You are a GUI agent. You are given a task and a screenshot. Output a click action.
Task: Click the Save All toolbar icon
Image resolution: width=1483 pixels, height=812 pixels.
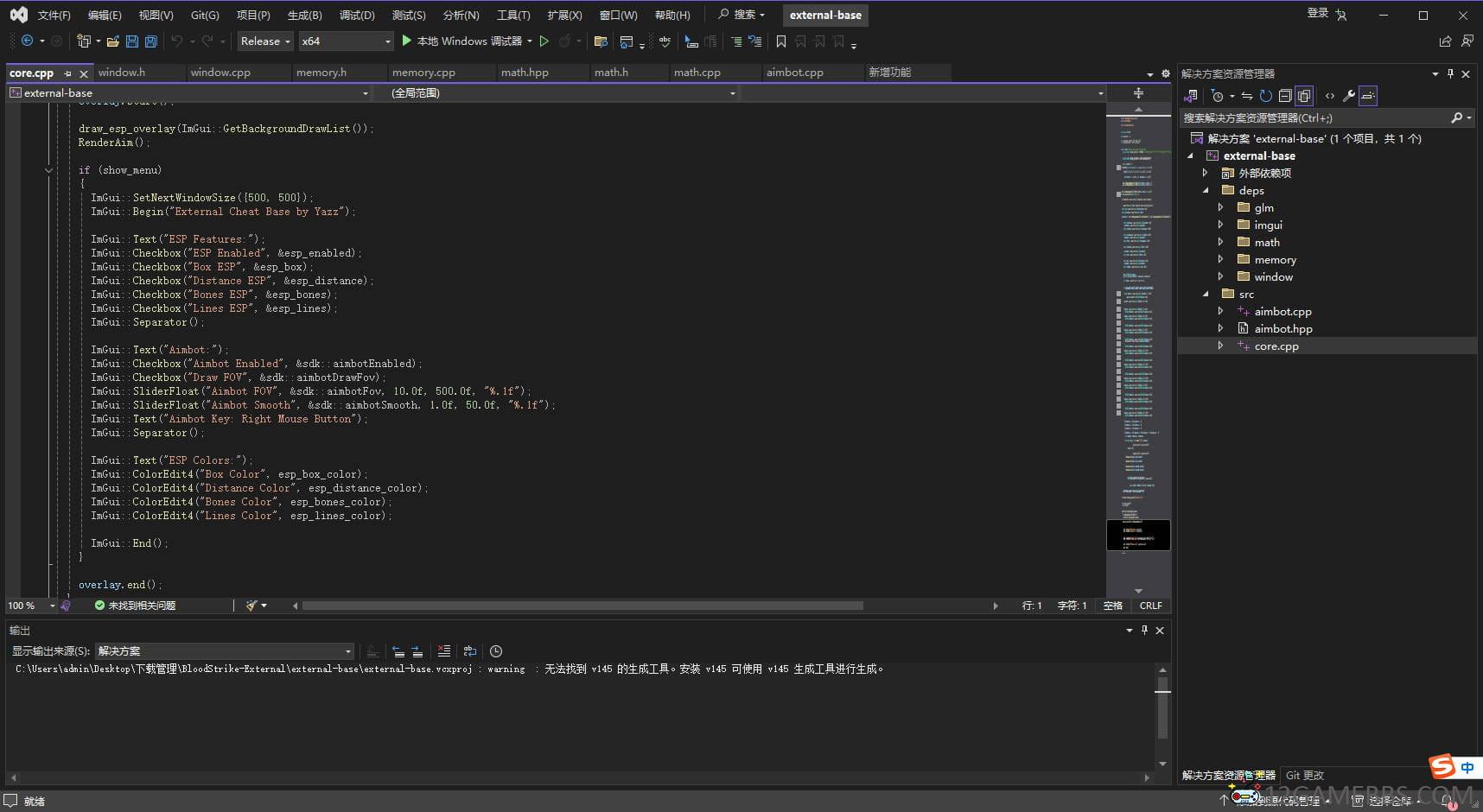(151, 41)
